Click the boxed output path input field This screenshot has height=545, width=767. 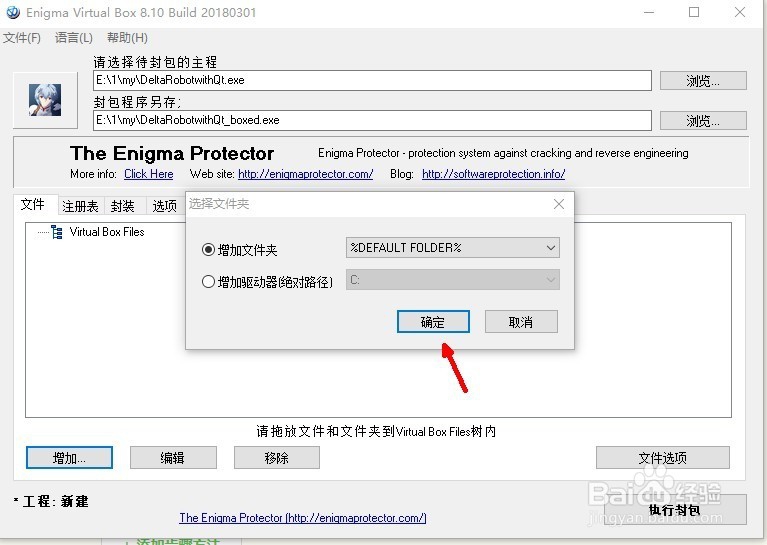(x=372, y=120)
